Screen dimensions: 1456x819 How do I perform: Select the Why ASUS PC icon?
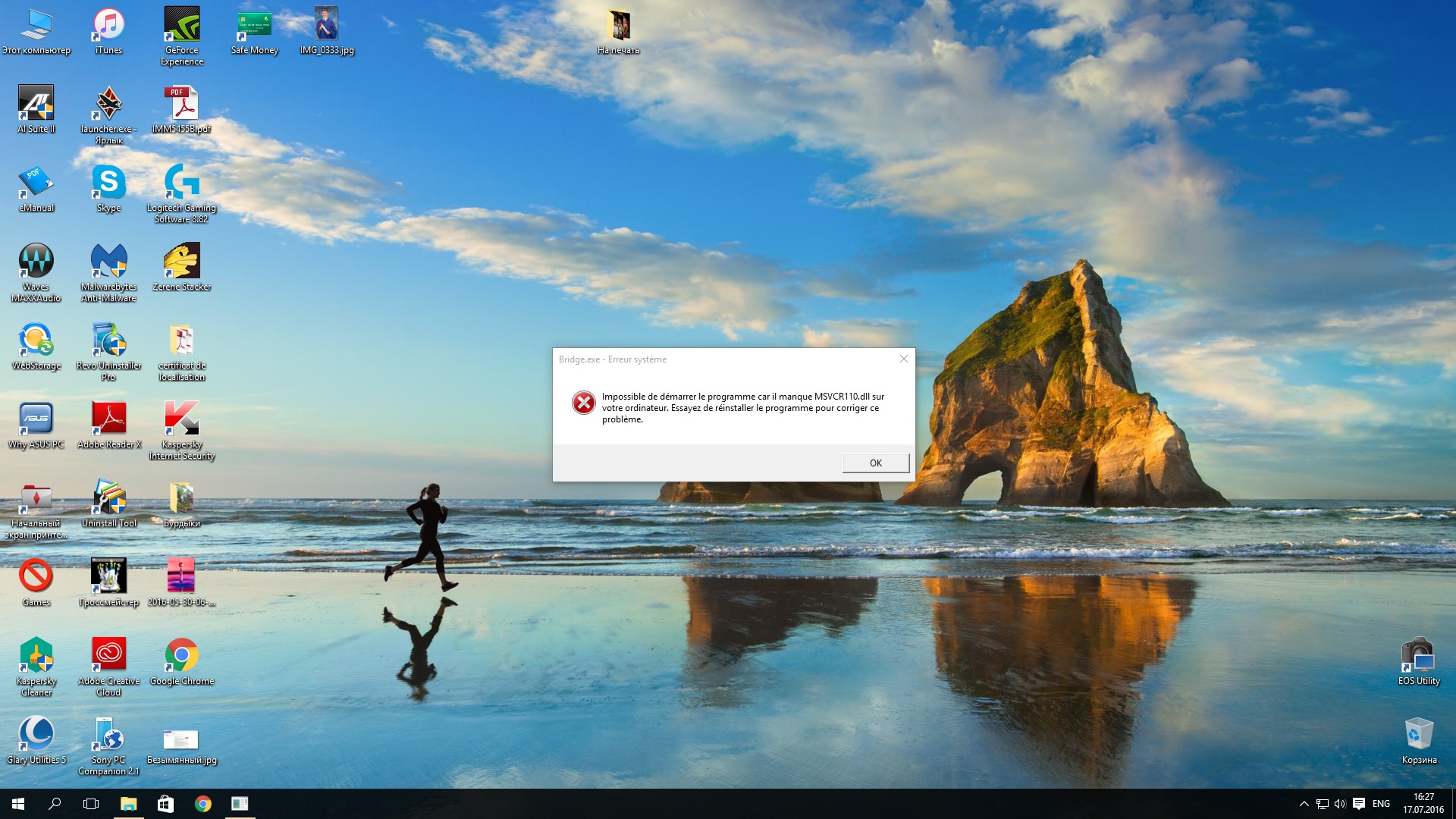[36, 425]
